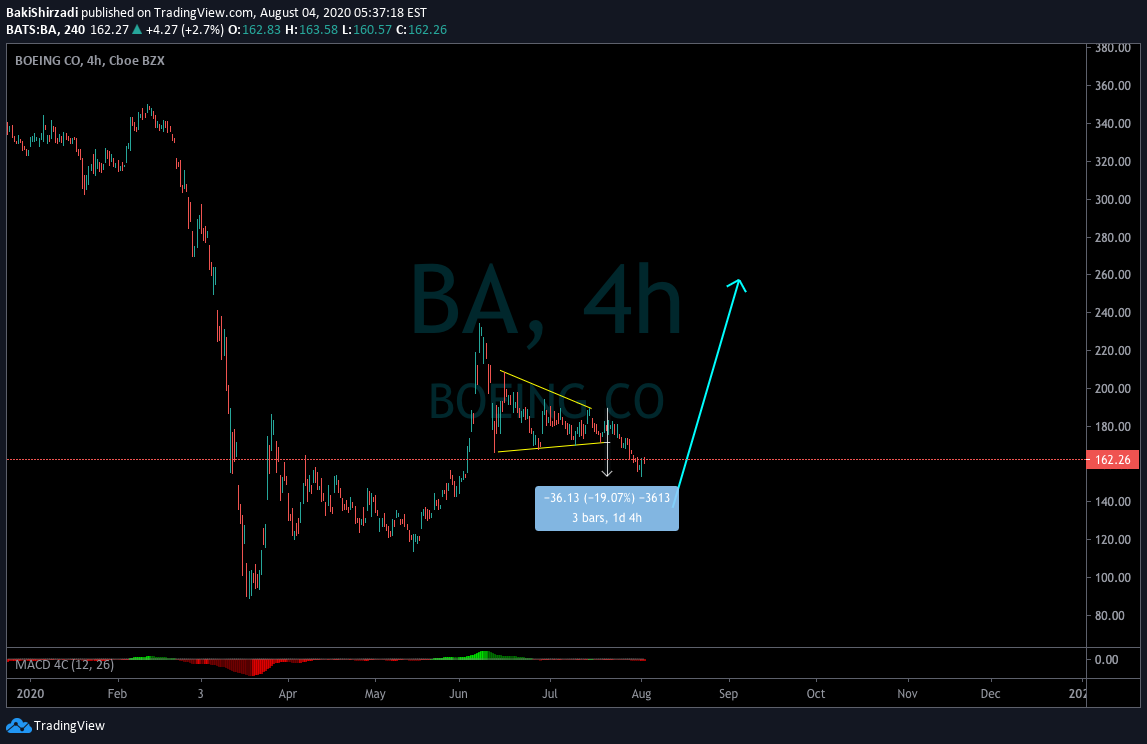1147x744 pixels.
Task: Click the 140.00 price axis label
Action: (x=1113, y=502)
